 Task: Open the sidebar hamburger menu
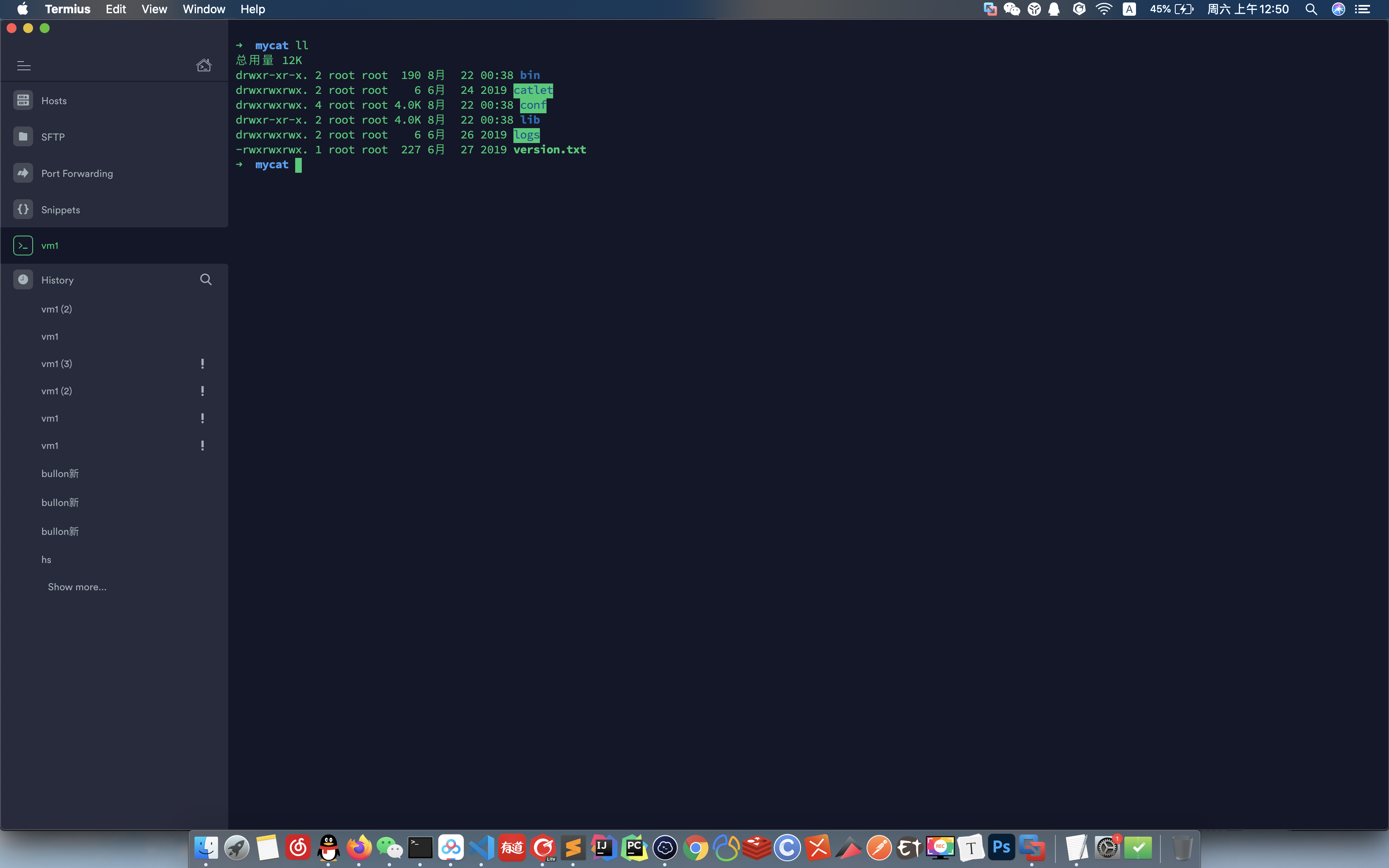[24, 66]
